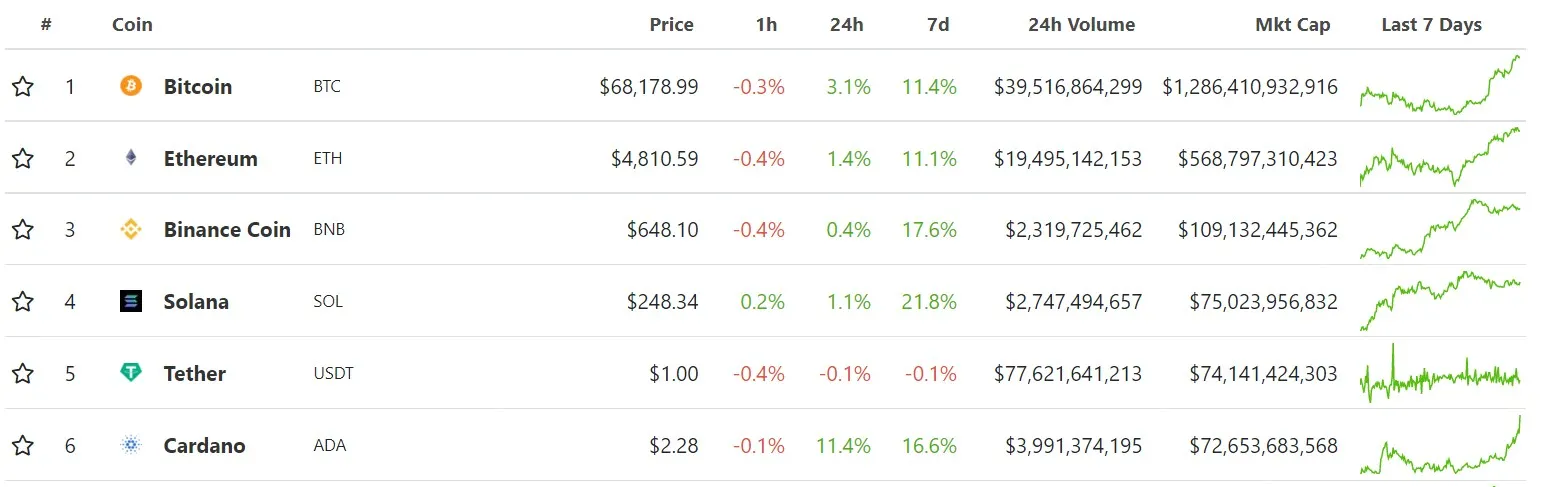
Task: Click the Solana logo icon
Action: pyautogui.click(x=131, y=301)
